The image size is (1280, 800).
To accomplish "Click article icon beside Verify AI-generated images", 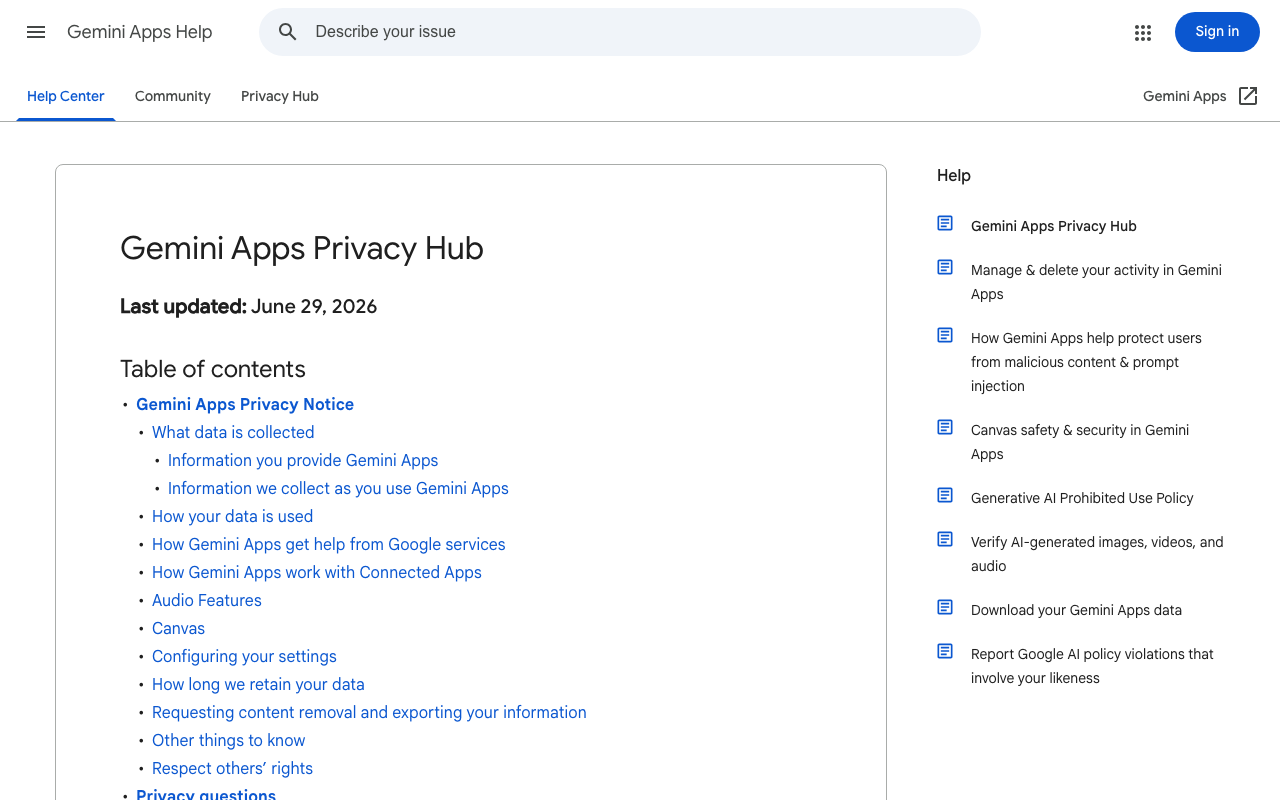I will click(945, 539).
